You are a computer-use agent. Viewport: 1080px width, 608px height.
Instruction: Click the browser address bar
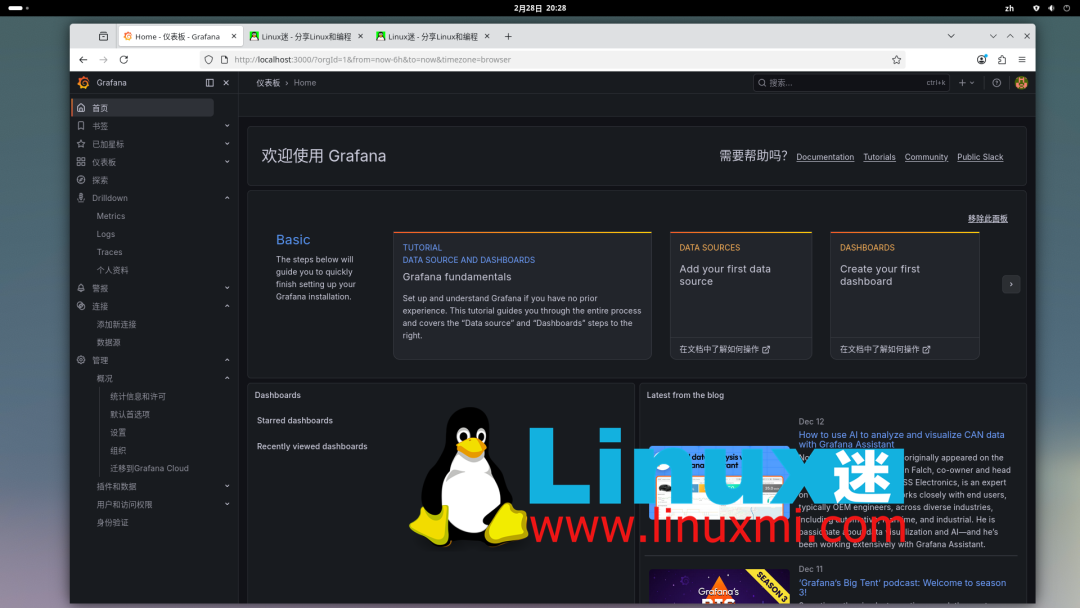click(450, 59)
